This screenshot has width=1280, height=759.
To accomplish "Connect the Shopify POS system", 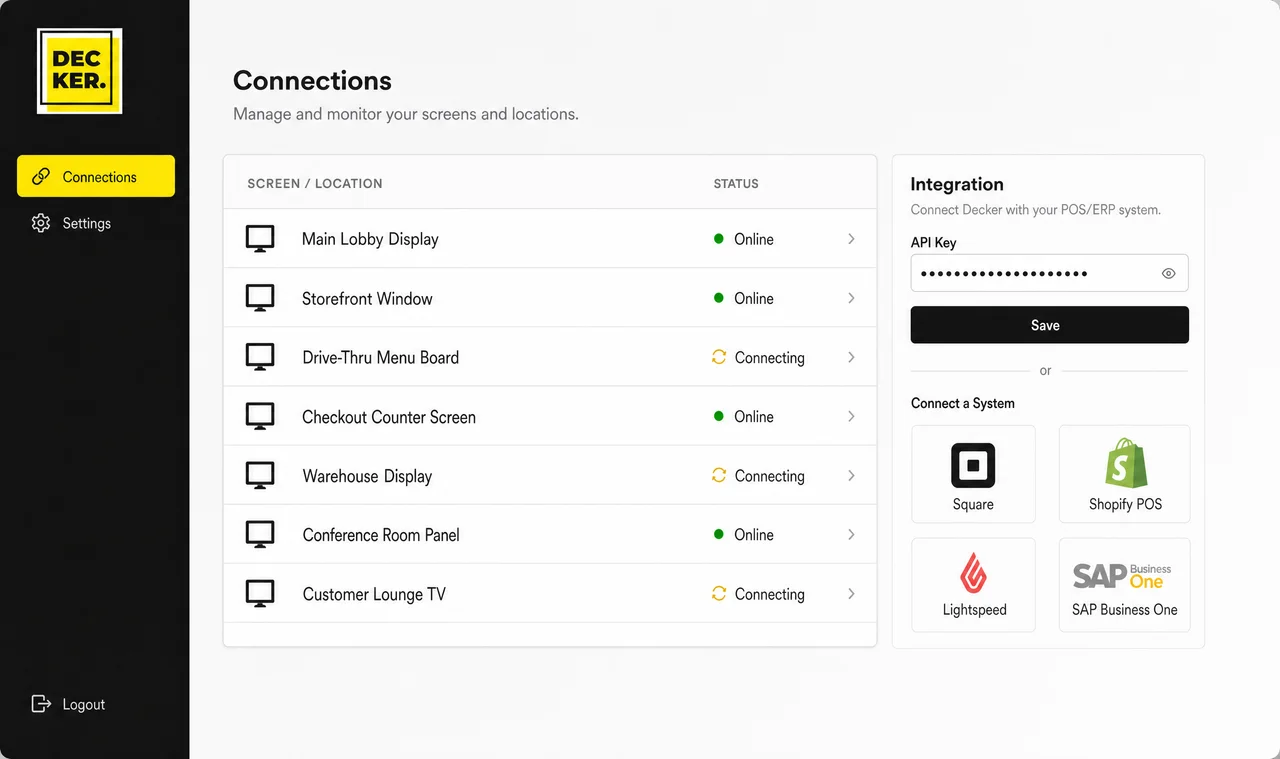I will click(1125, 474).
